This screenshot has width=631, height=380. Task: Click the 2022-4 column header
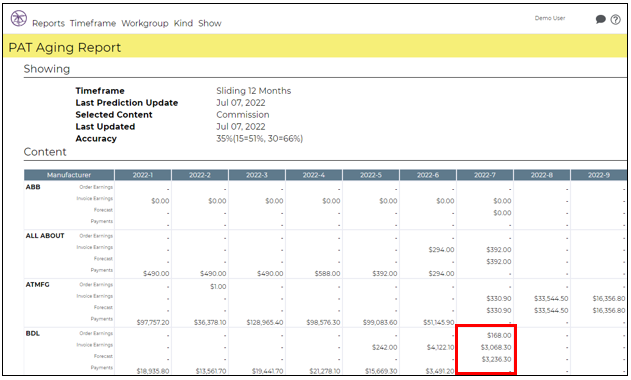coord(314,175)
